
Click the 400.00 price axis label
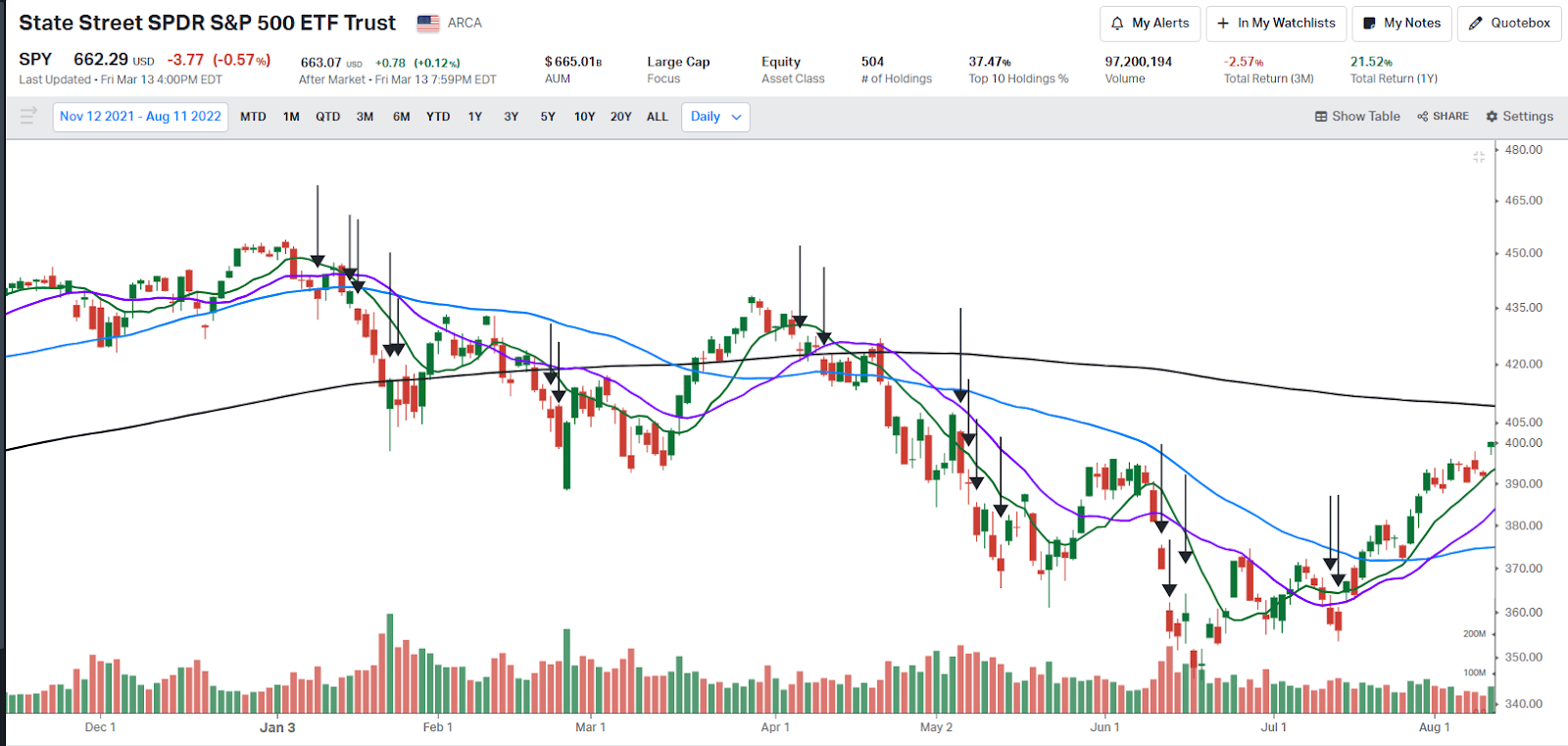pos(1524,443)
